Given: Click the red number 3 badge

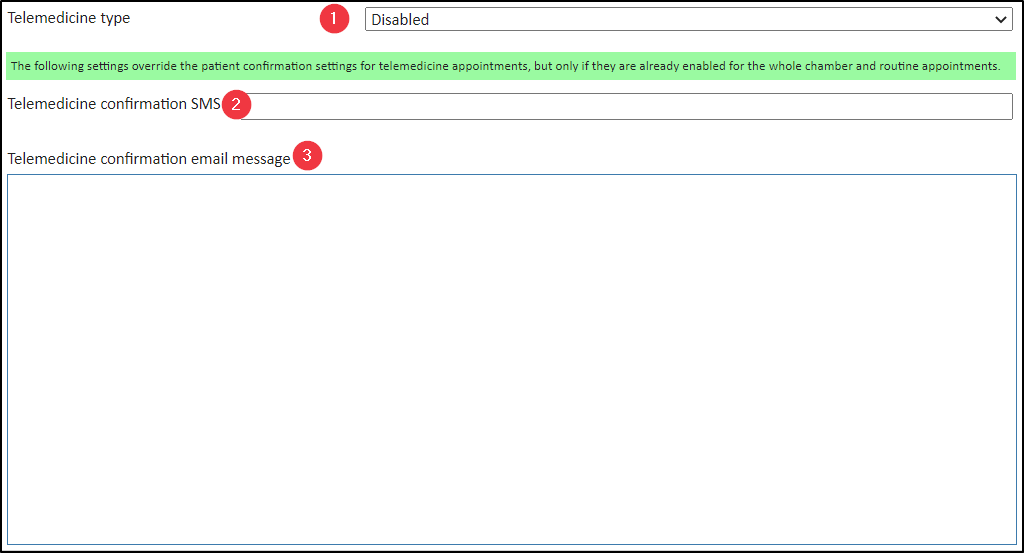Looking at the screenshot, I should pos(307,156).
